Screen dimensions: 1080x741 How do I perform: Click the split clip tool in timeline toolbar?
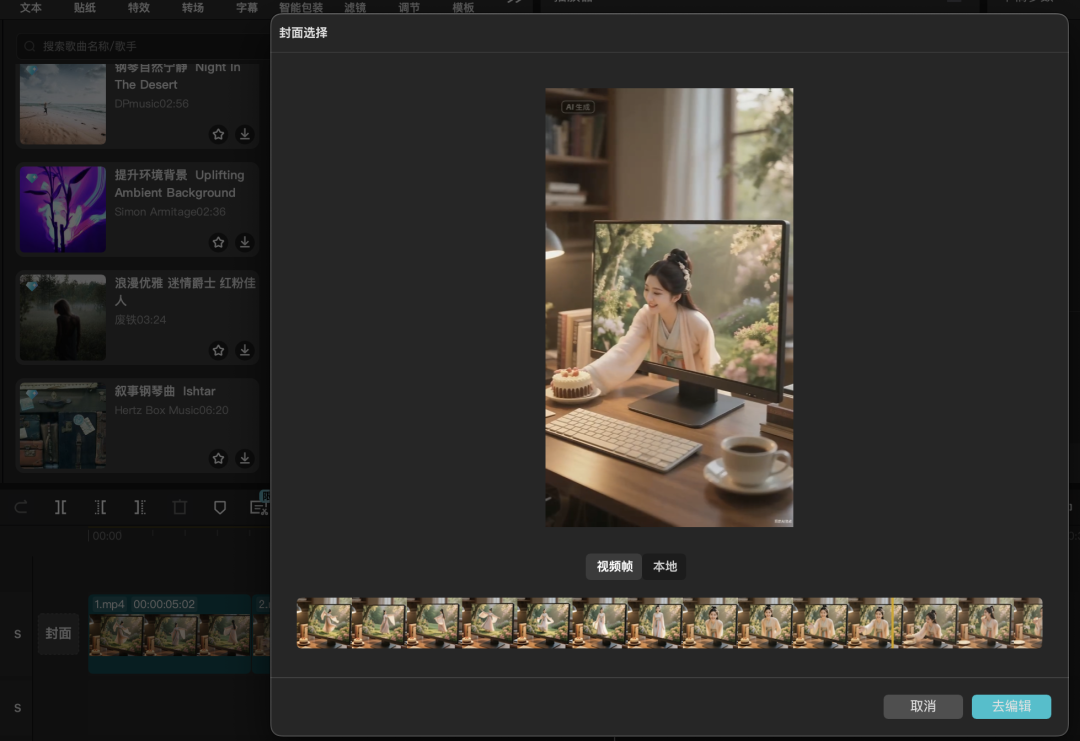61,507
